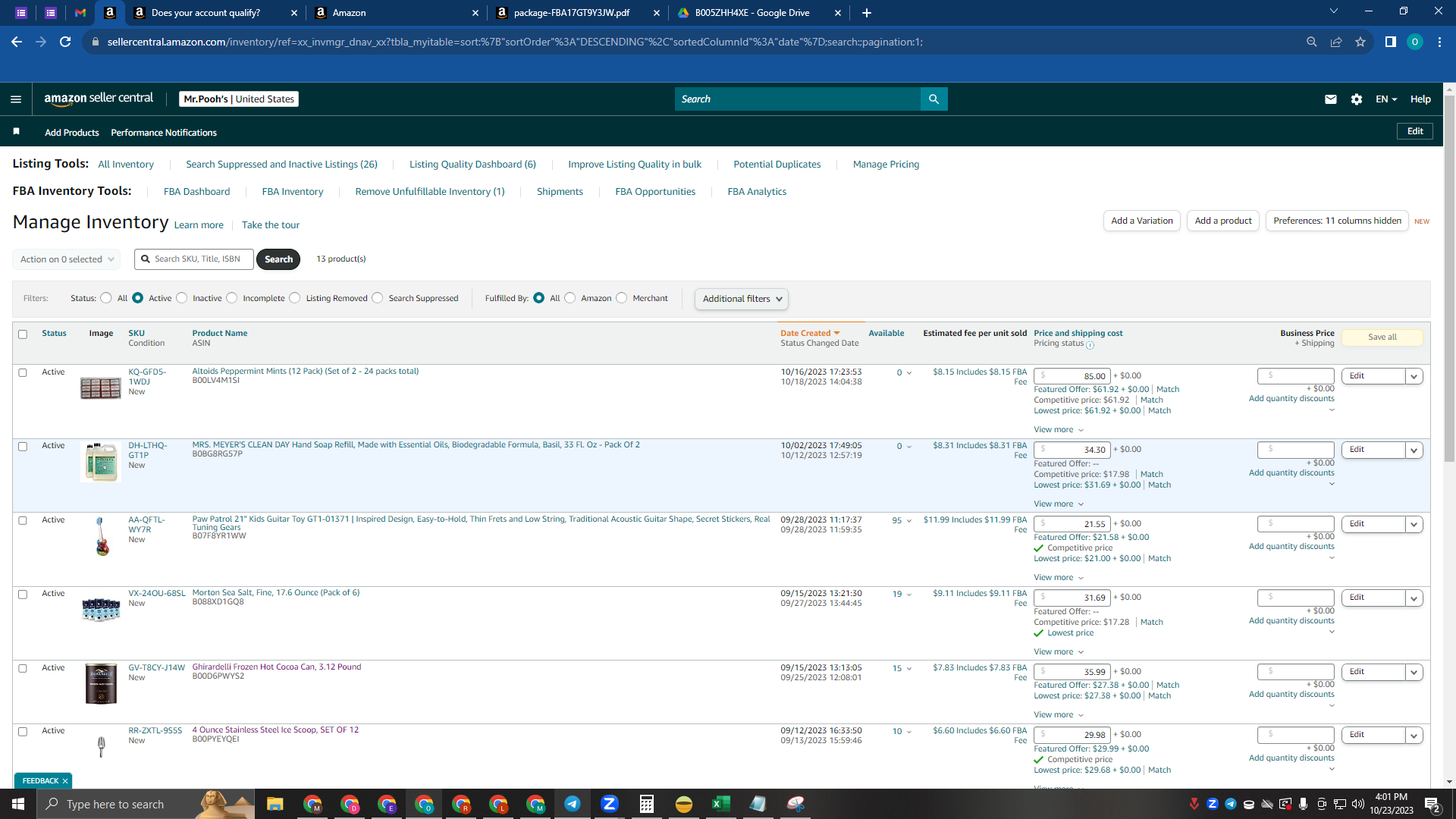Open Excel from the taskbar
The width and height of the screenshot is (1456, 819).
click(x=721, y=804)
